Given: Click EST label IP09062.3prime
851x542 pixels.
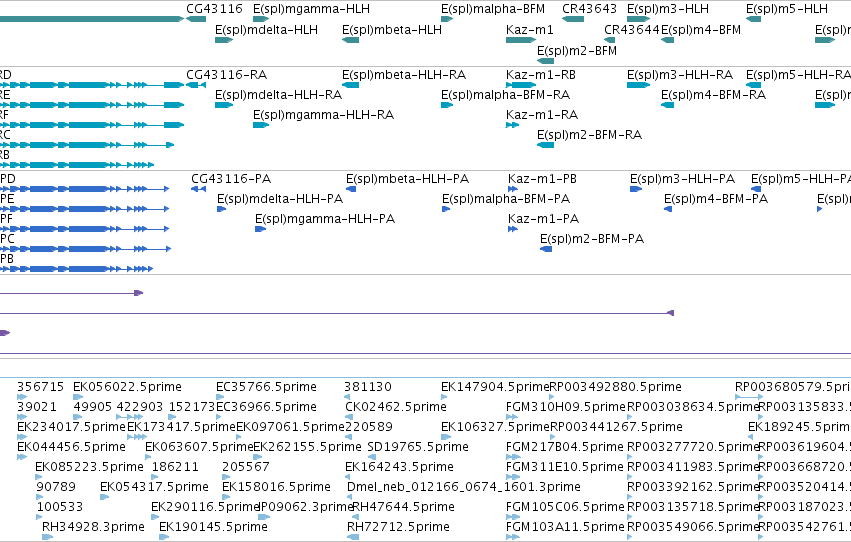Looking at the screenshot, I should [307, 507].
